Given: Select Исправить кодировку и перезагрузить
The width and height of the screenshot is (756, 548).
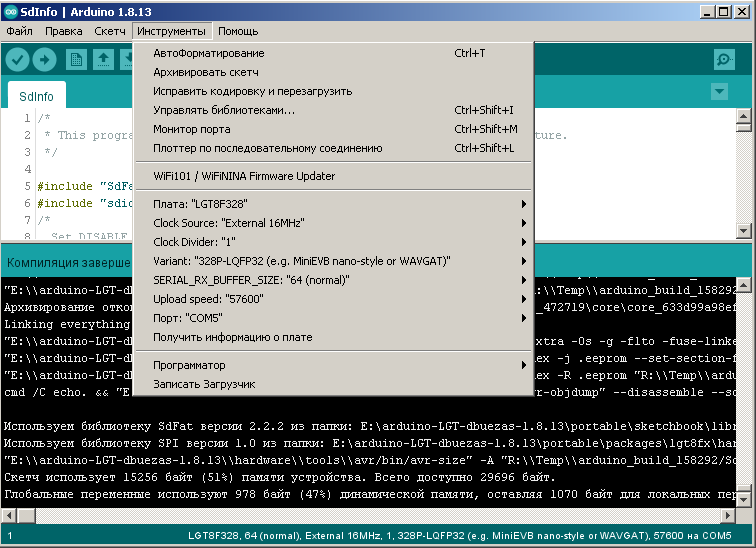Looking at the screenshot, I should [333, 91].
